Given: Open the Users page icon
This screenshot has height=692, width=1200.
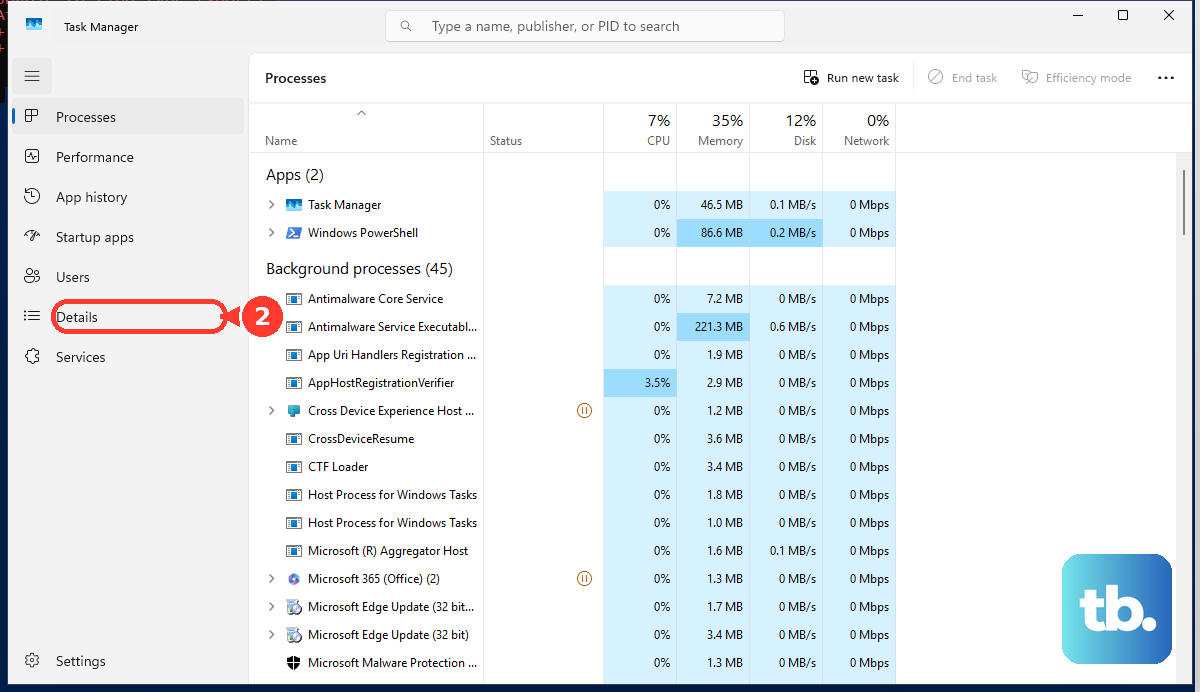Looking at the screenshot, I should pos(32,277).
